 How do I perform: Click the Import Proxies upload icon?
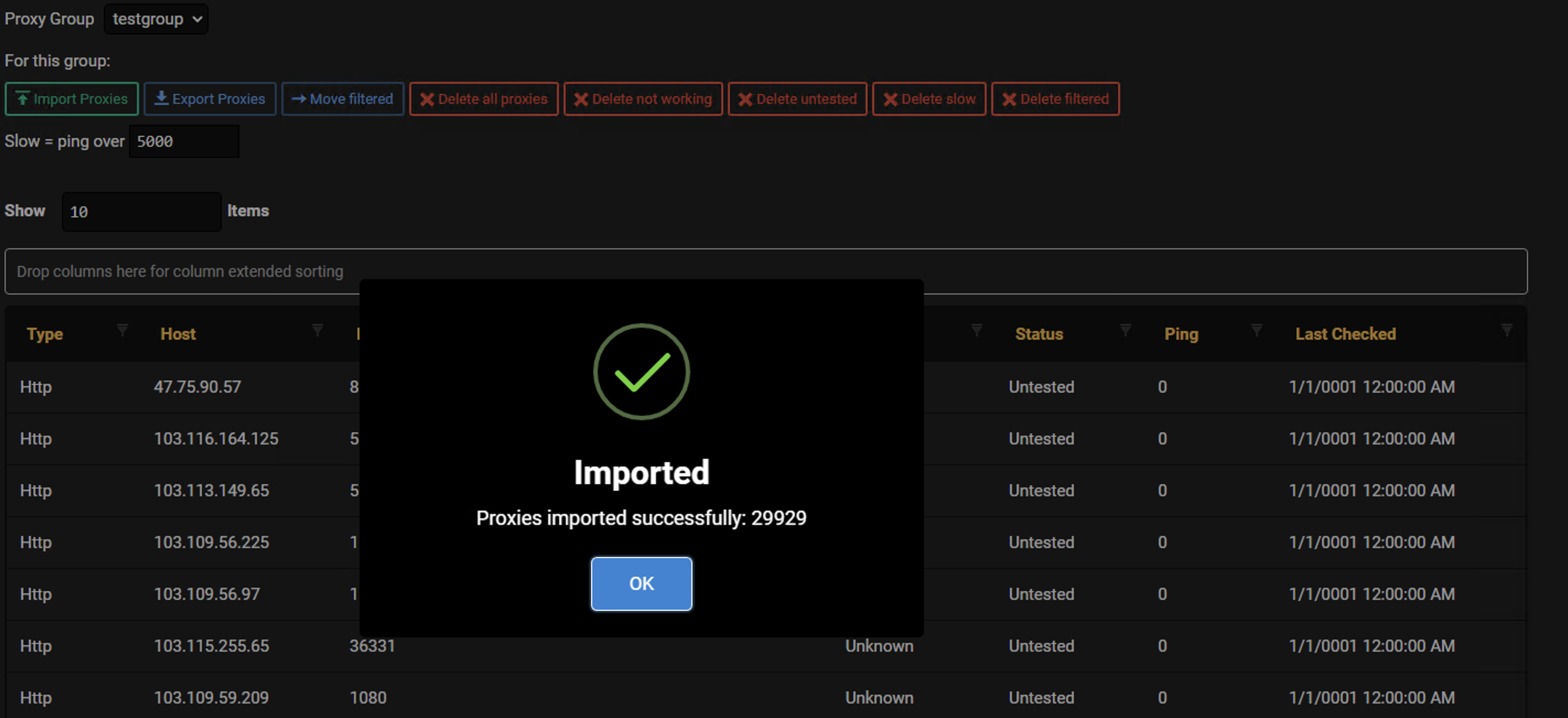(x=22, y=99)
